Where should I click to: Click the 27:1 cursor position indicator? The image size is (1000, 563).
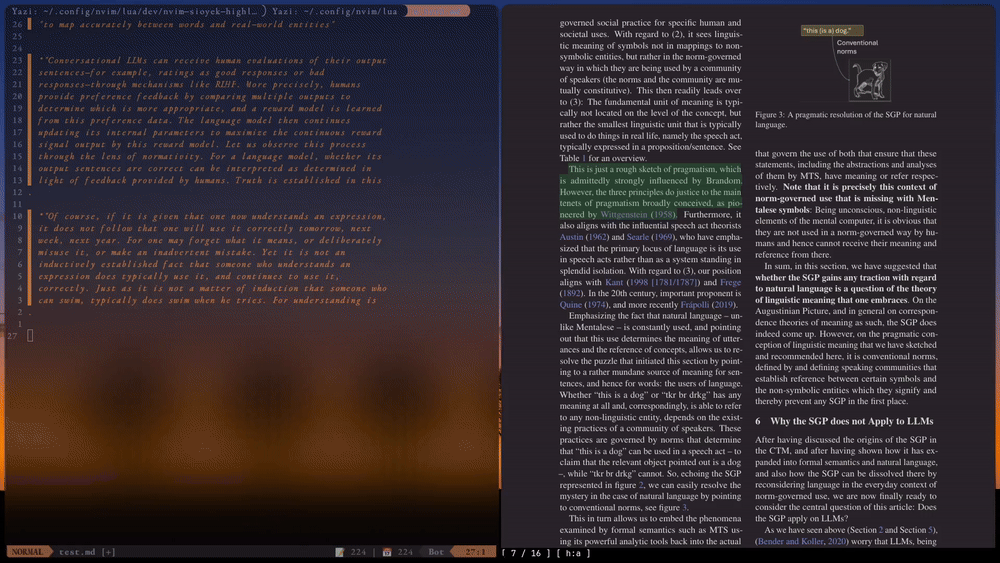(x=475, y=552)
